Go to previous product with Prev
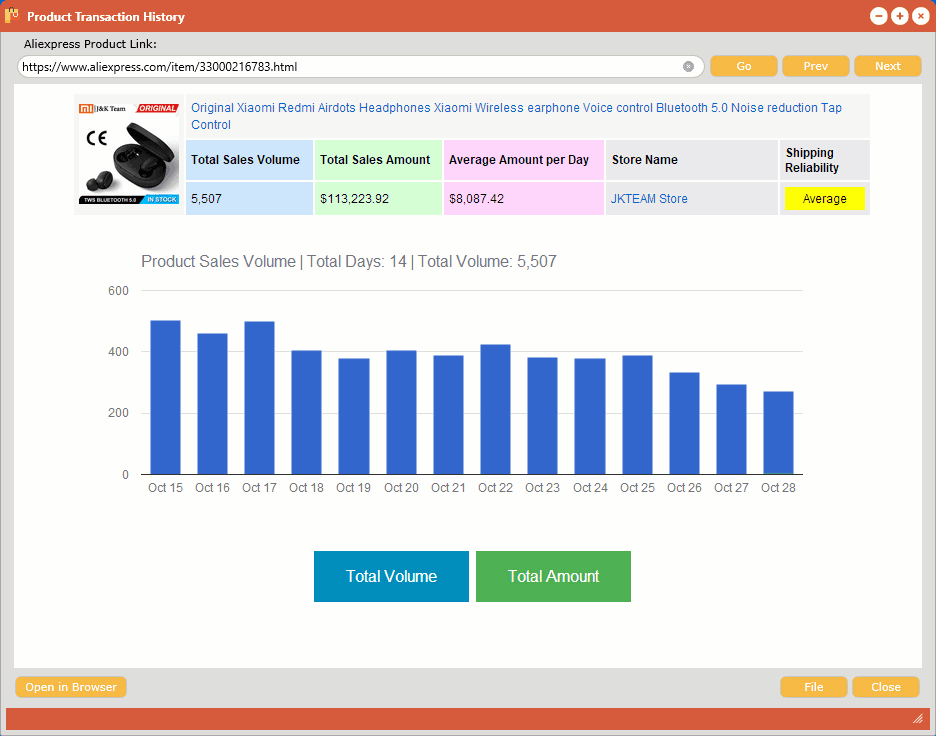The image size is (936, 736). pos(815,66)
